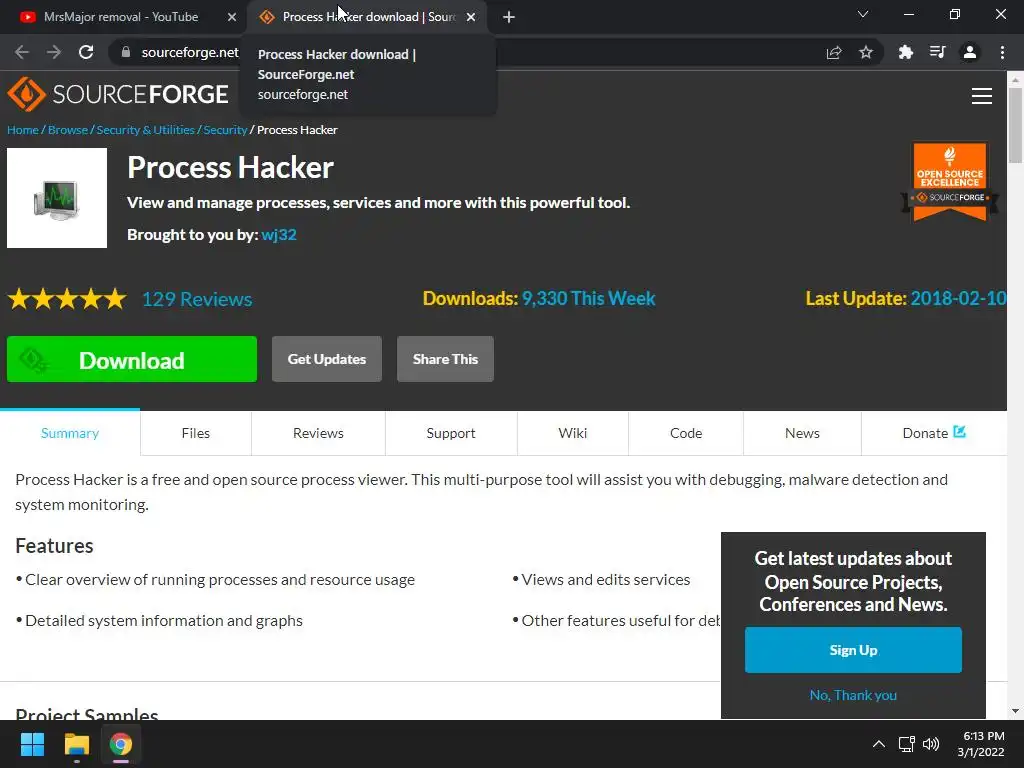Dismiss the popup with No, Thank you
This screenshot has width=1024, height=768.
(x=853, y=695)
